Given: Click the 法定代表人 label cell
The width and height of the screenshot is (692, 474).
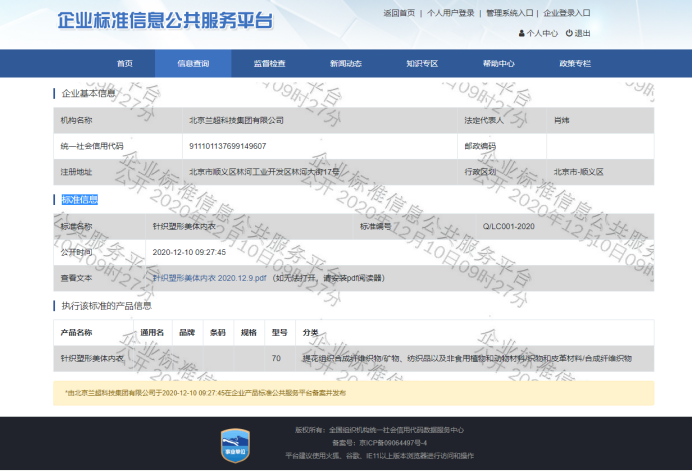Looking at the screenshot, I should click(502, 120).
